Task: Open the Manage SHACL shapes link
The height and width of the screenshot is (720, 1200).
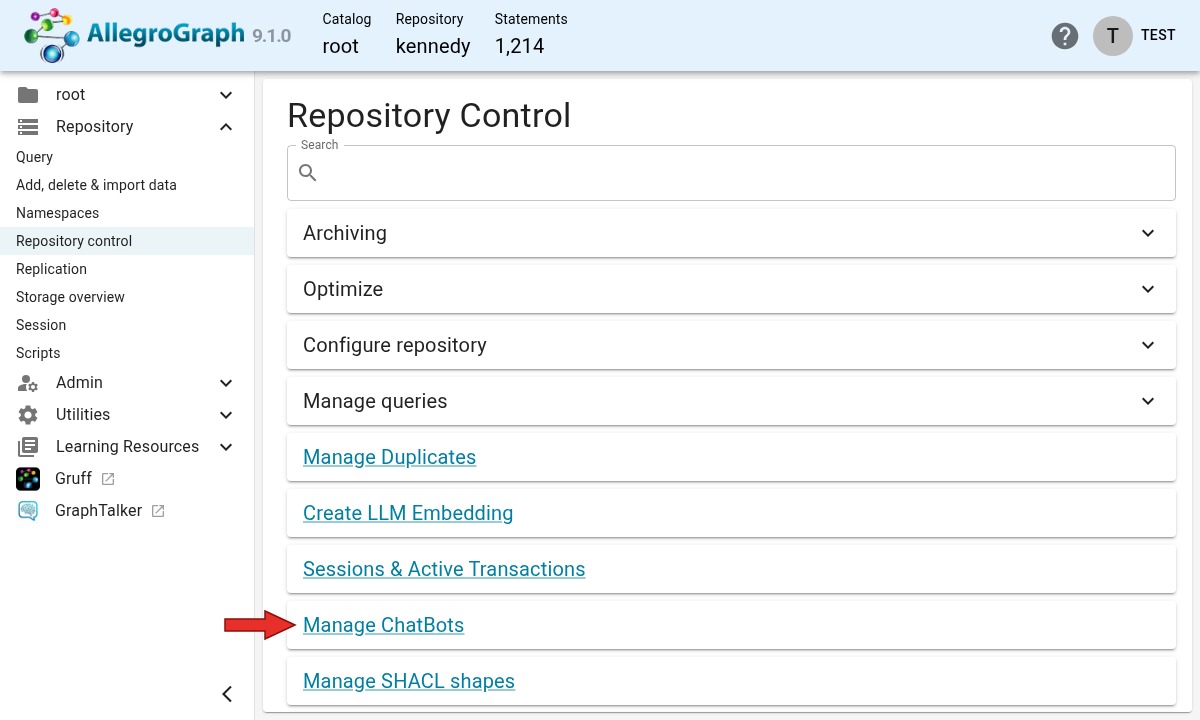Action: [x=409, y=681]
